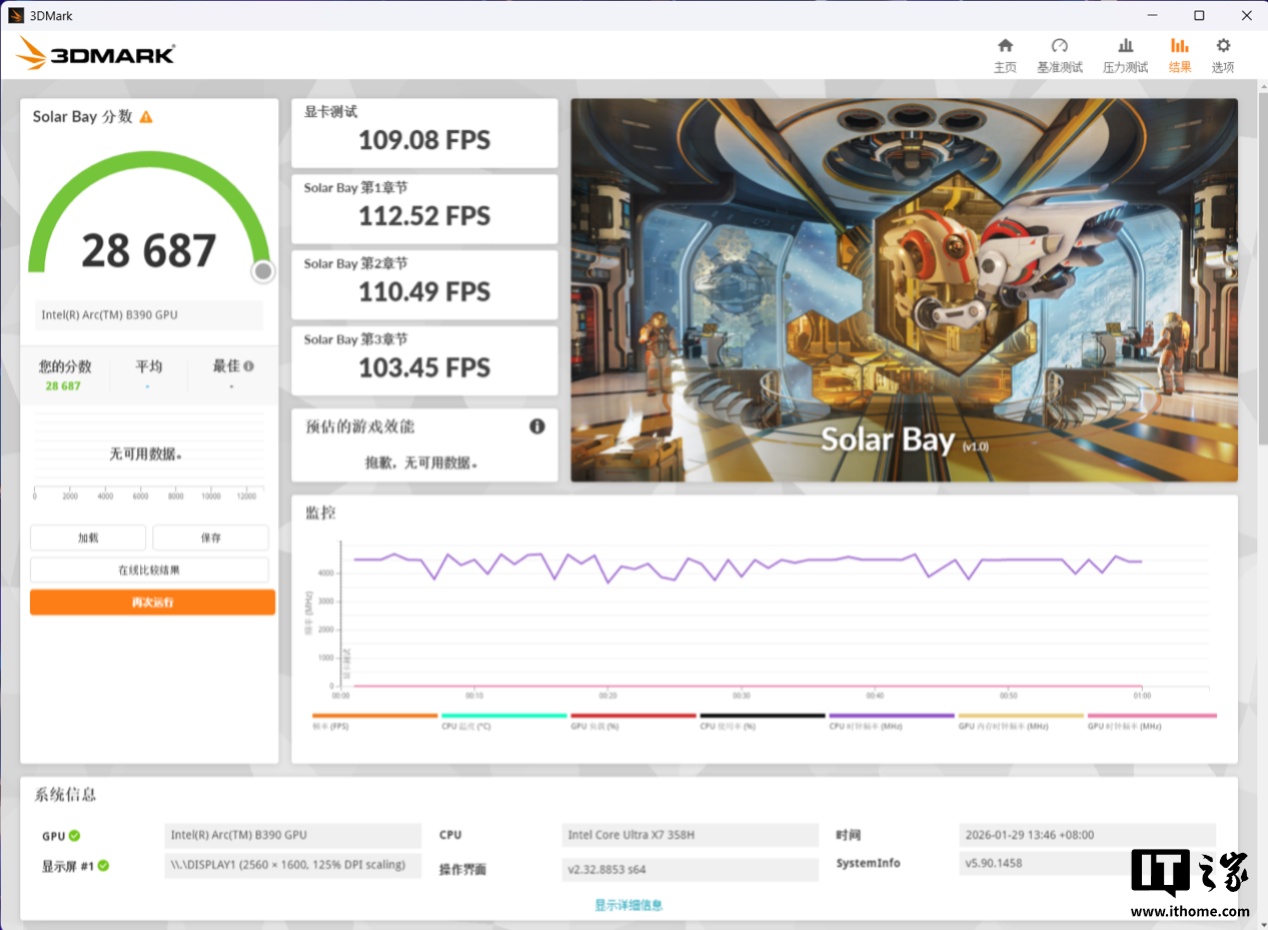
Task: Click the 103.45 FPS chapter 3 value
Action: [424, 368]
